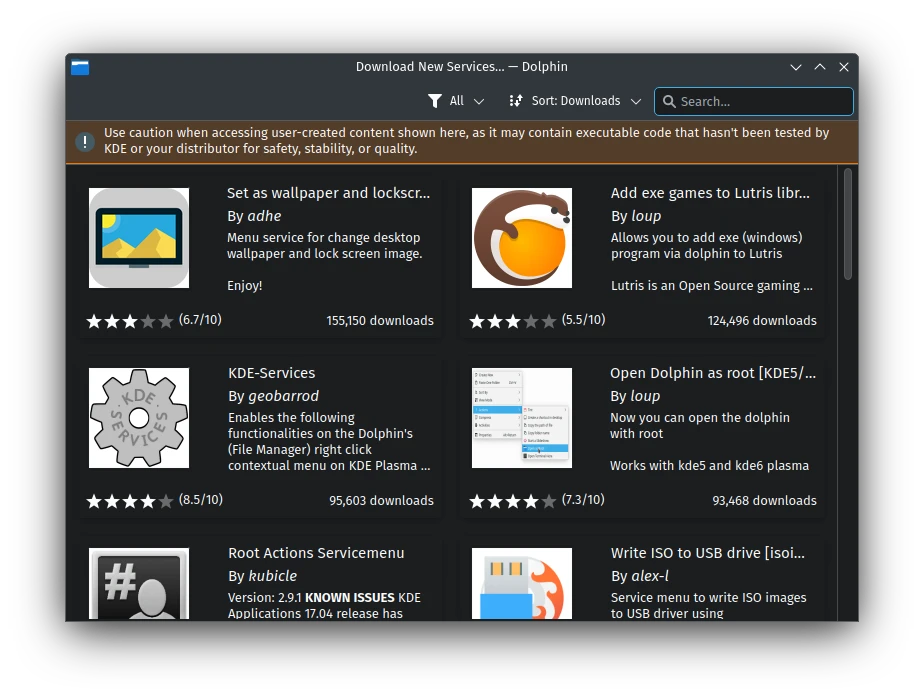Click the 95,603 downloads count
This screenshot has height=699, width=924.
click(x=381, y=500)
